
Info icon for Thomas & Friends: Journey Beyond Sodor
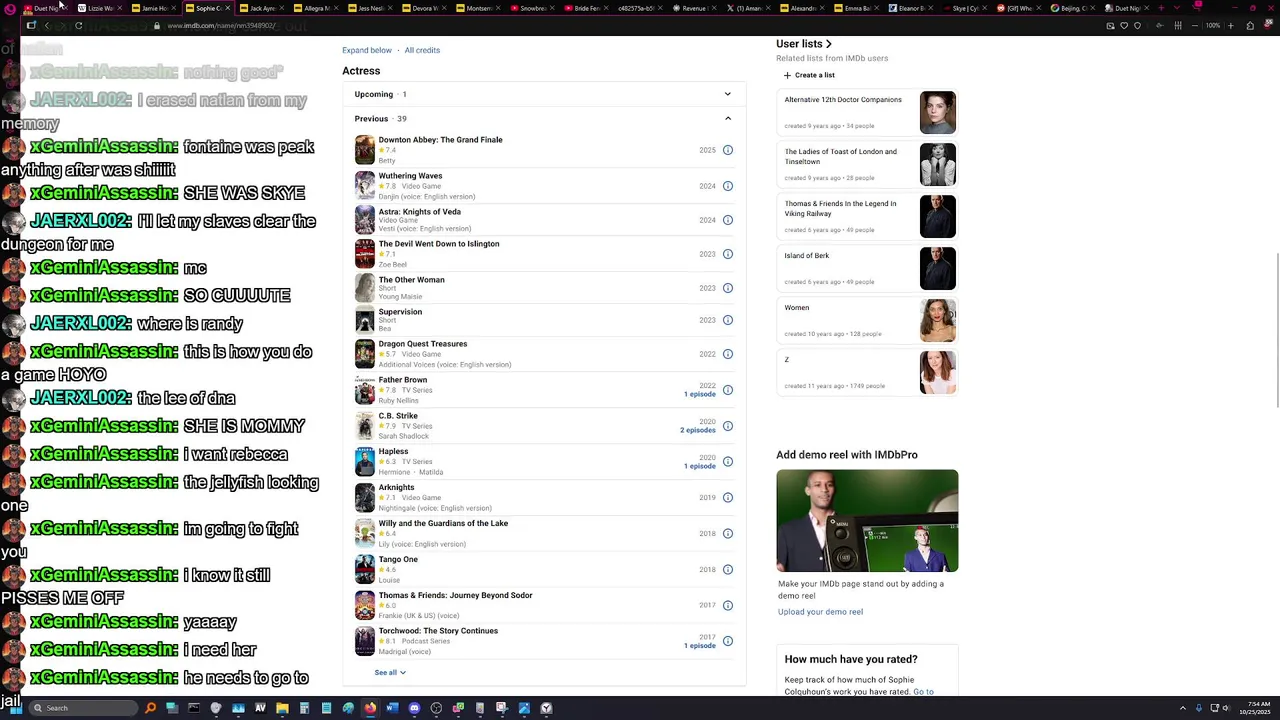tap(728, 606)
